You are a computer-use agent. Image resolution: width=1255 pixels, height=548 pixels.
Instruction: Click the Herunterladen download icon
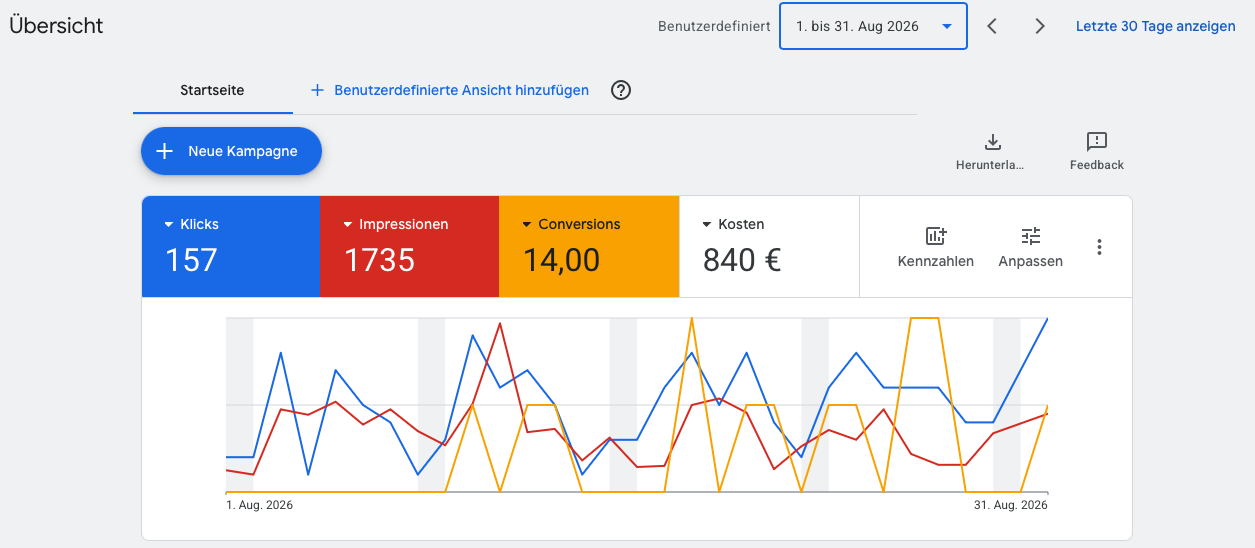993,142
